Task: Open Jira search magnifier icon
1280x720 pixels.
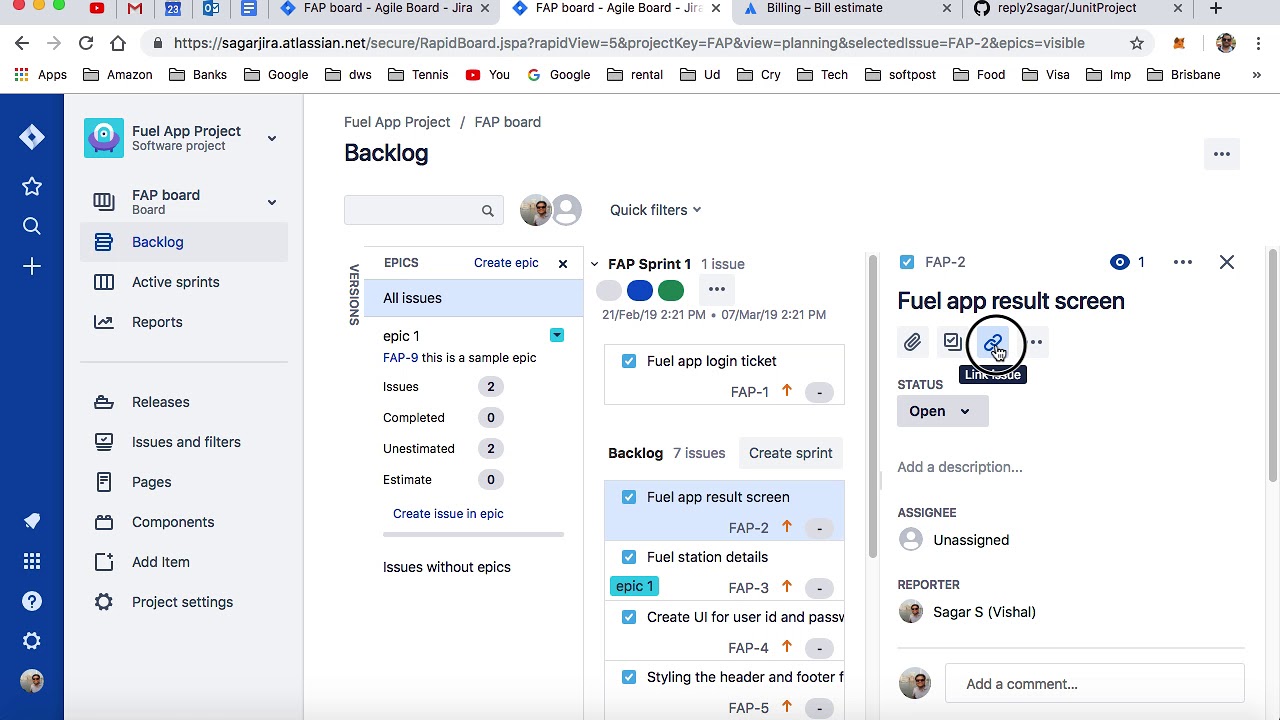Action: (x=32, y=226)
